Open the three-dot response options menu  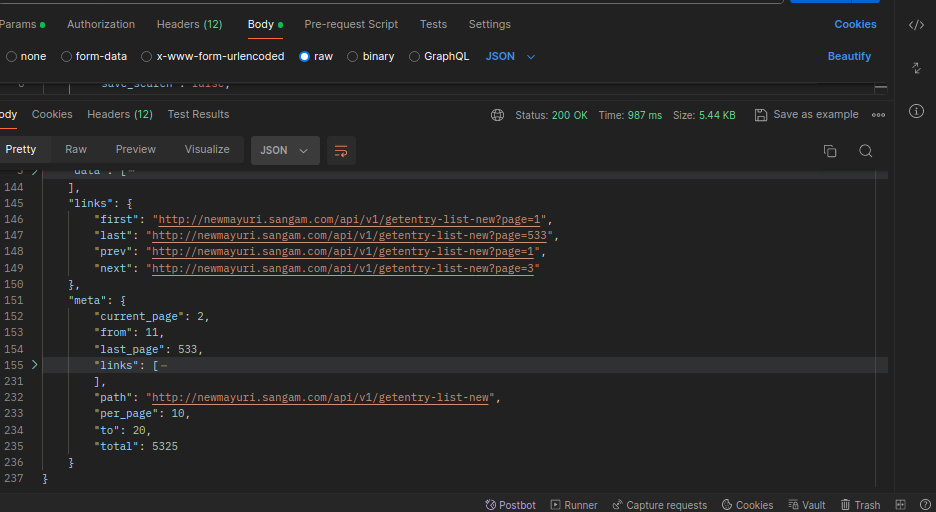pos(878,115)
